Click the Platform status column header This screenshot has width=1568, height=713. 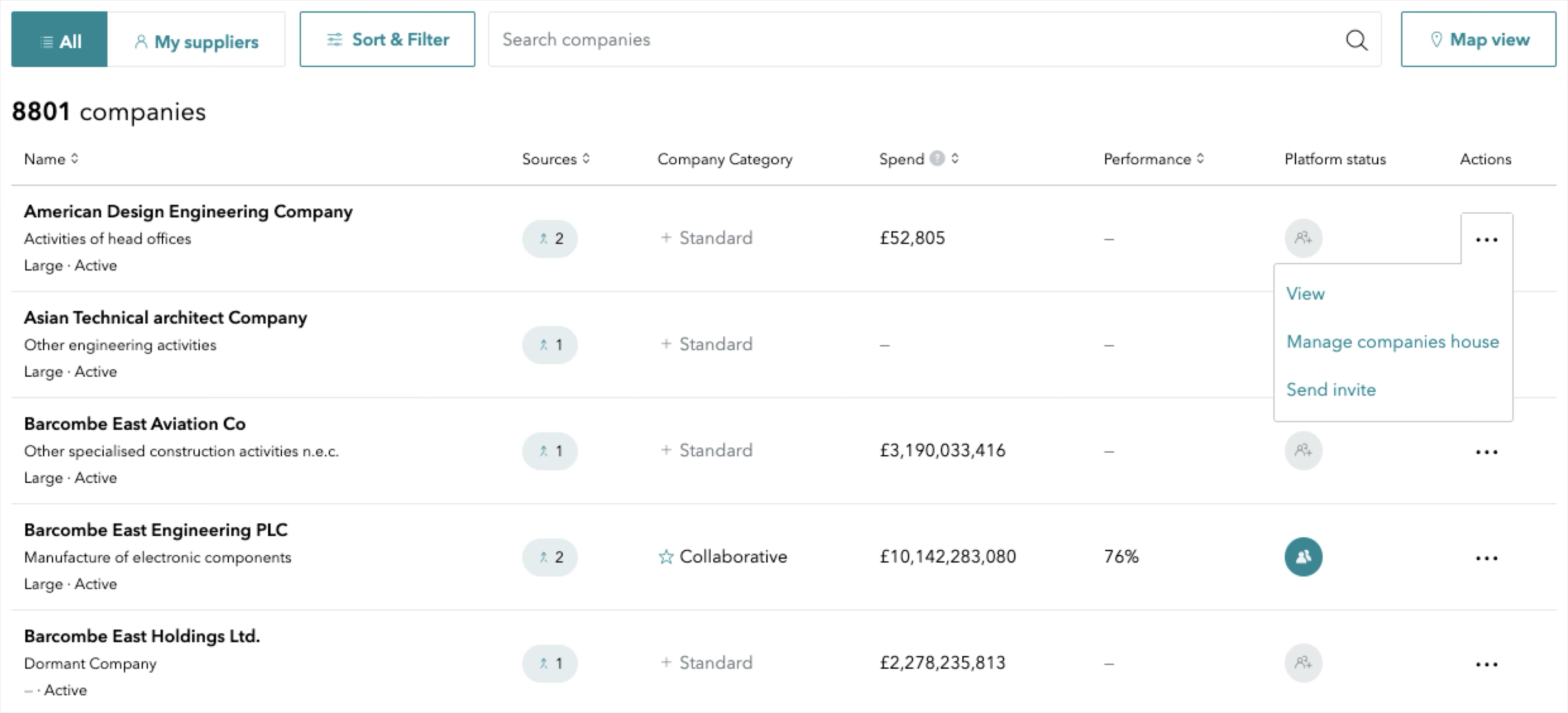pos(1335,159)
